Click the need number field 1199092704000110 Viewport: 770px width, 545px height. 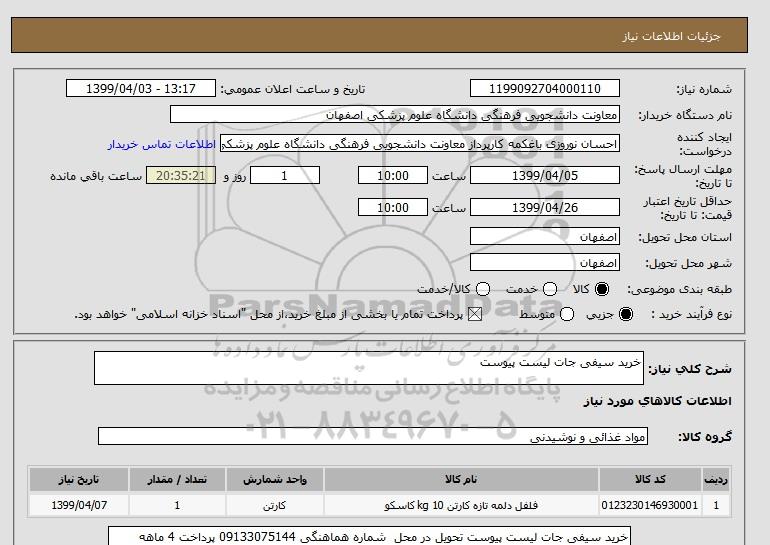pos(545,88)
